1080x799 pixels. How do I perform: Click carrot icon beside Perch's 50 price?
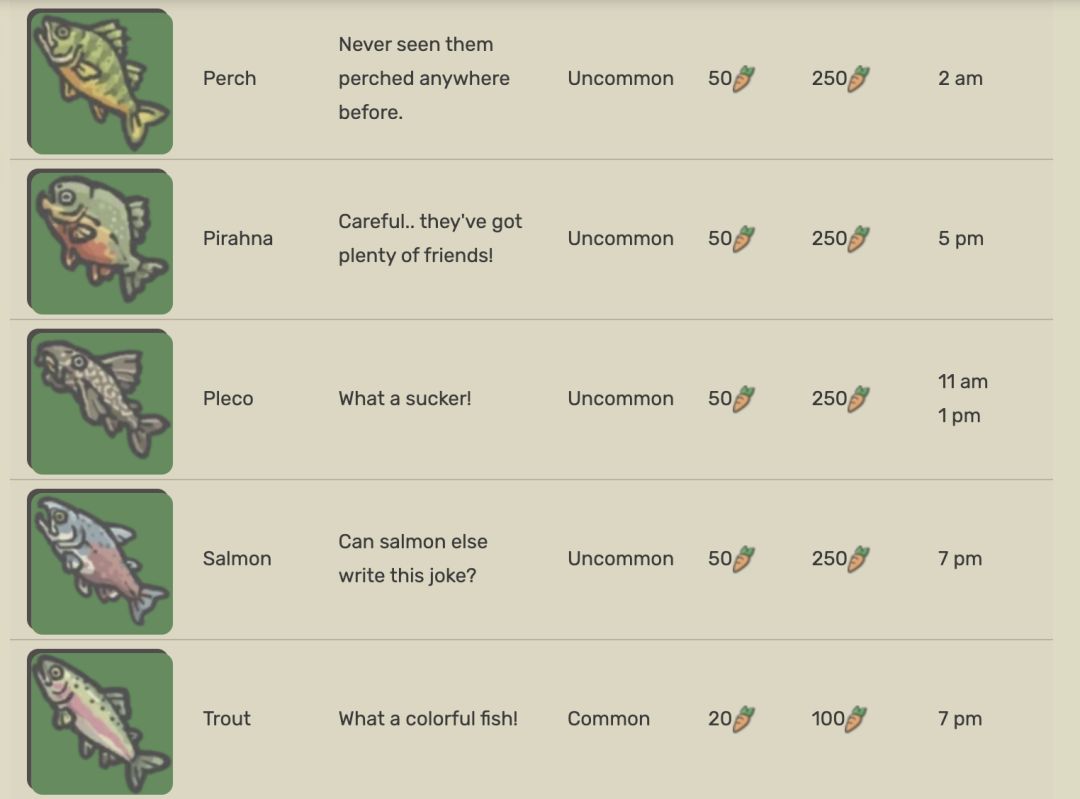pyautogui.click(x=744, y=79)
